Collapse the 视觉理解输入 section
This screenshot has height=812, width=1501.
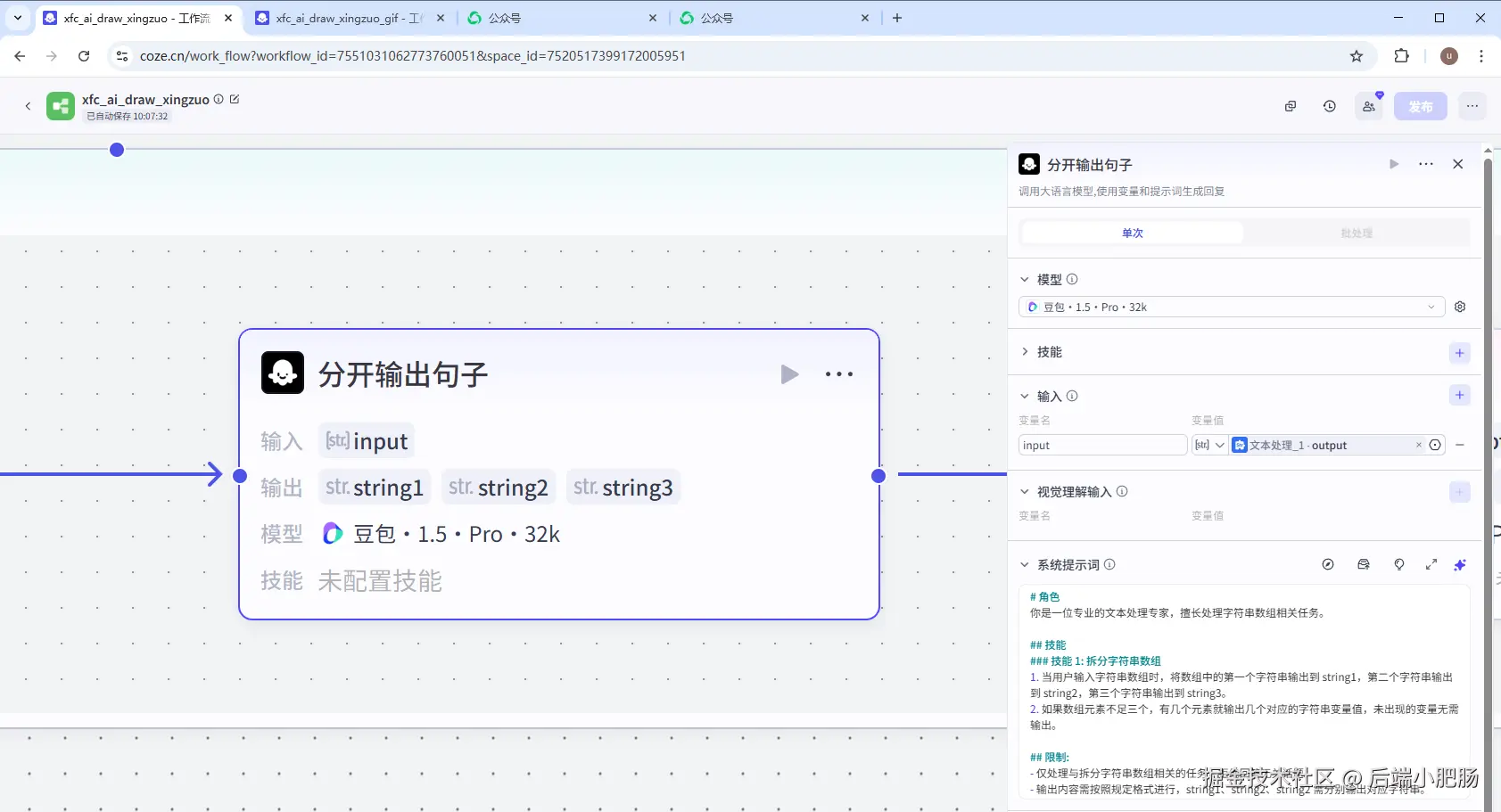pos(1025,491)
